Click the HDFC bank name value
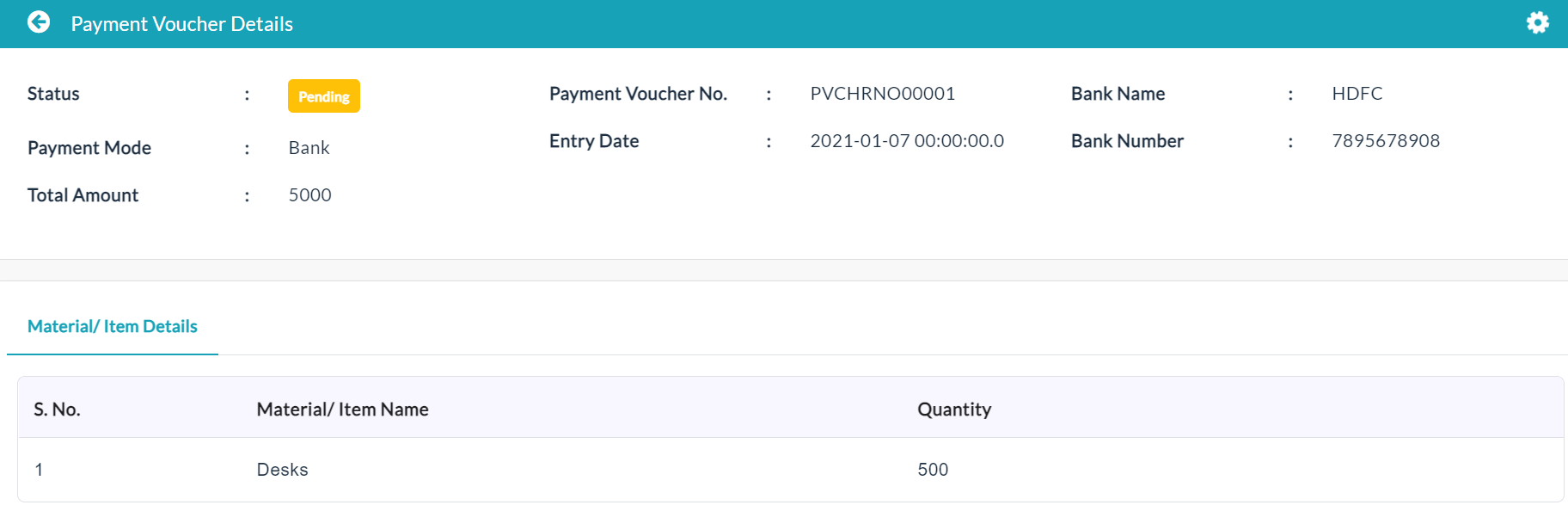 [x=1357, y=94]
